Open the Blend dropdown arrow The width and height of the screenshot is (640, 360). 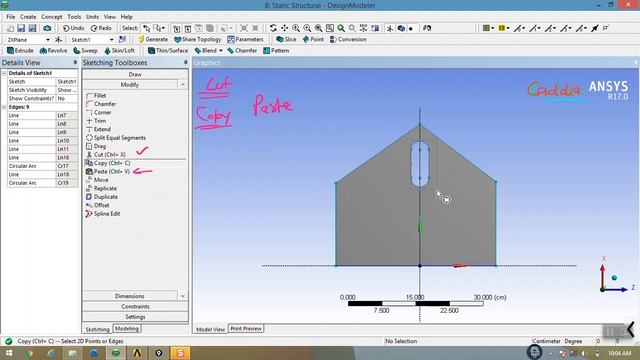(221, 51)
